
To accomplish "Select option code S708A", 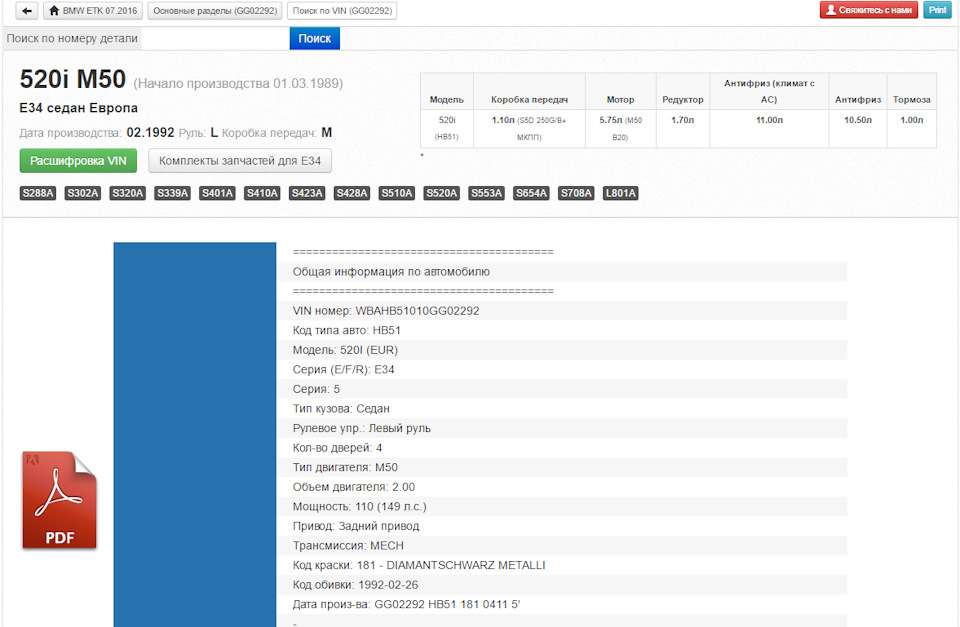I will [x=576, y=193].
